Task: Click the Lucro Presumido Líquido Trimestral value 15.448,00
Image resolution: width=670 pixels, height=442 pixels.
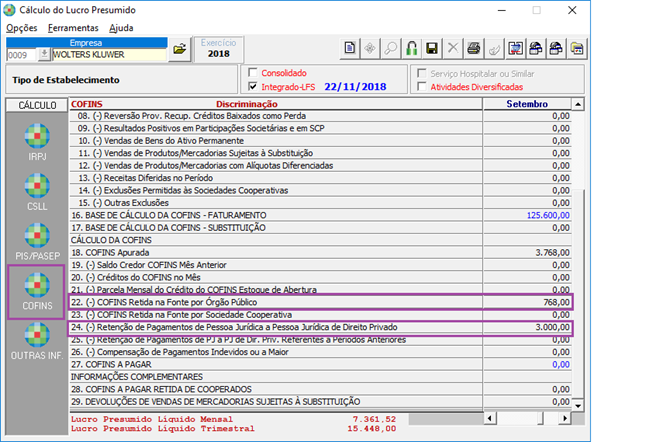Action: (x=372, y=429)
